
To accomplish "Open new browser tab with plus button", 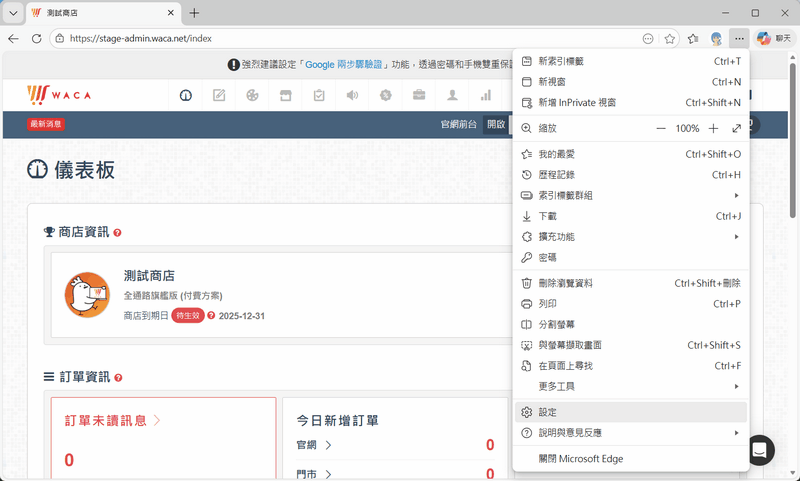I will (x=194, y=13).
